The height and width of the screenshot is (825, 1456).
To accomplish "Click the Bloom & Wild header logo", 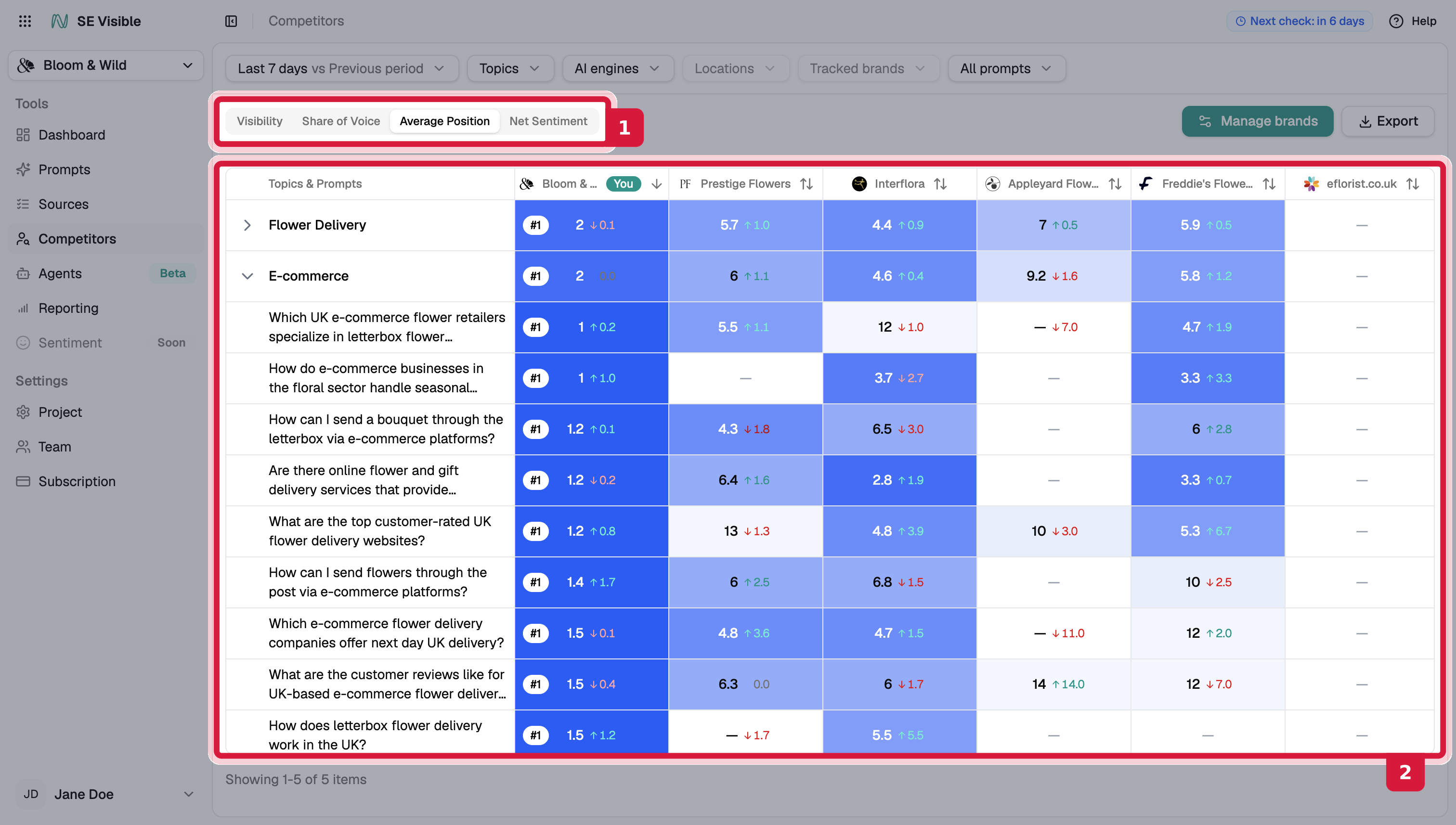I will 527,183.
